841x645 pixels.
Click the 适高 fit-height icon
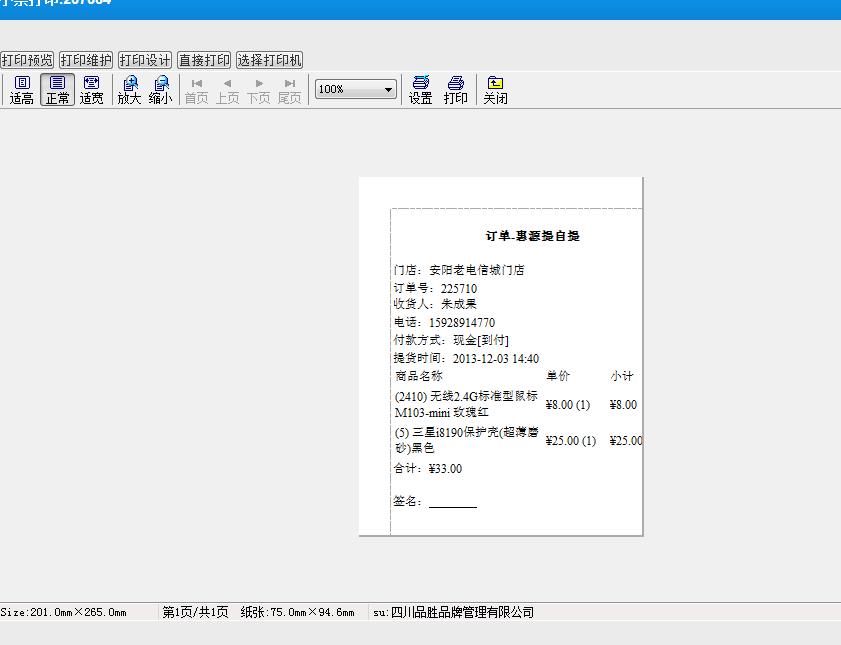[x=21, y=89]
